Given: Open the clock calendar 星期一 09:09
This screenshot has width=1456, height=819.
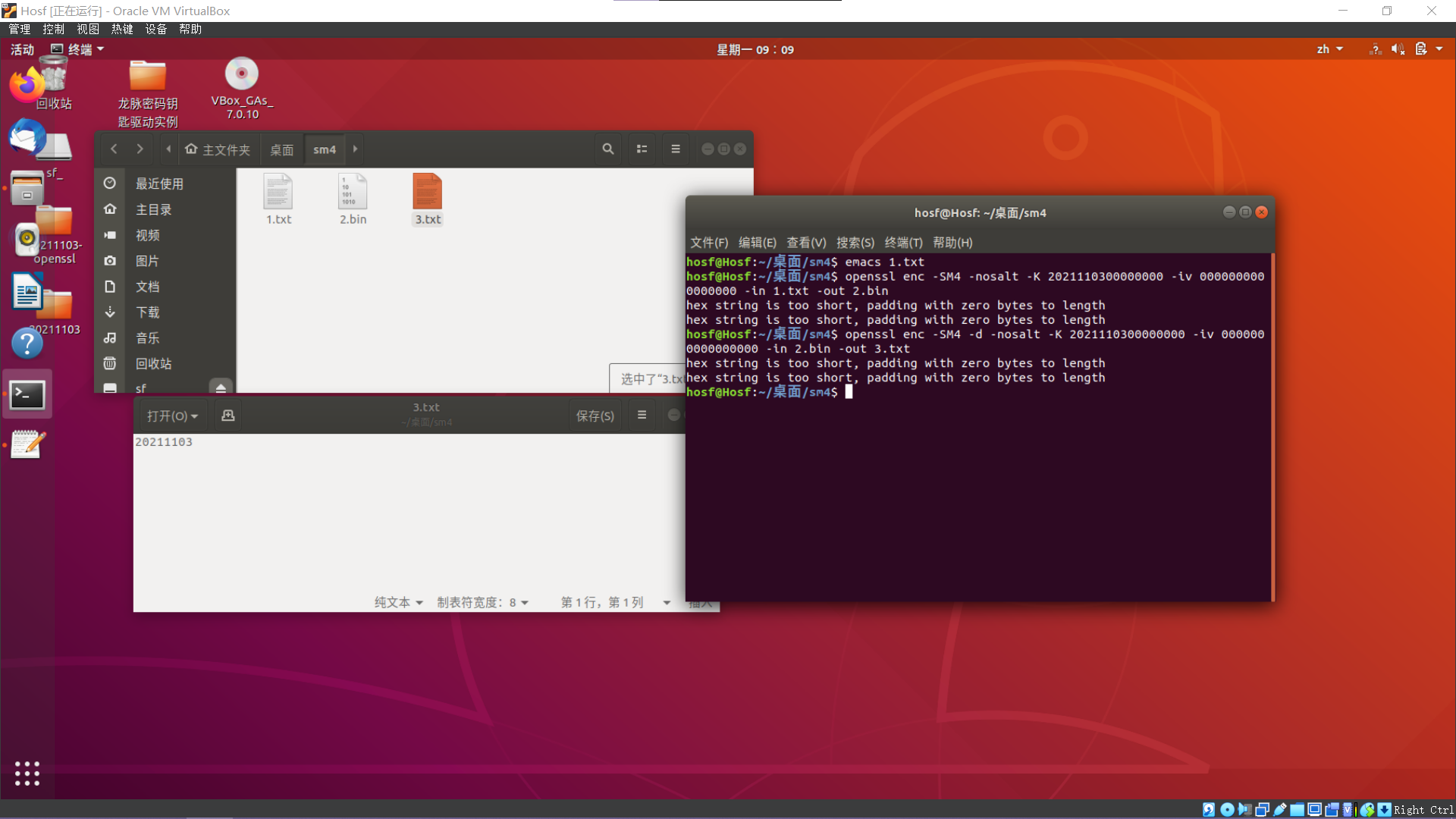Looking at the screenshot, I should [755, 49].
